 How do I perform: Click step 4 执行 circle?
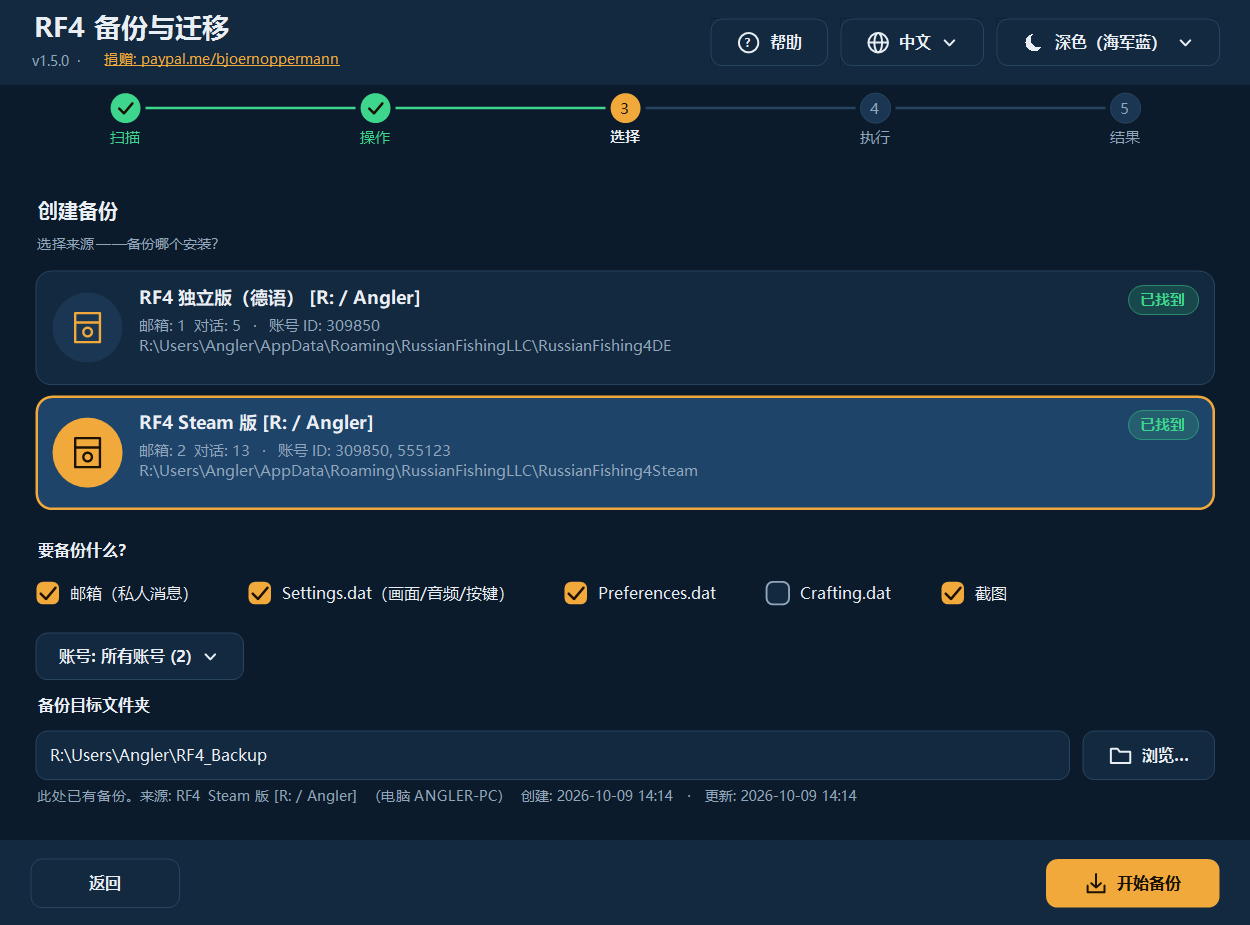pyautogui.click(x=875, y=108)
